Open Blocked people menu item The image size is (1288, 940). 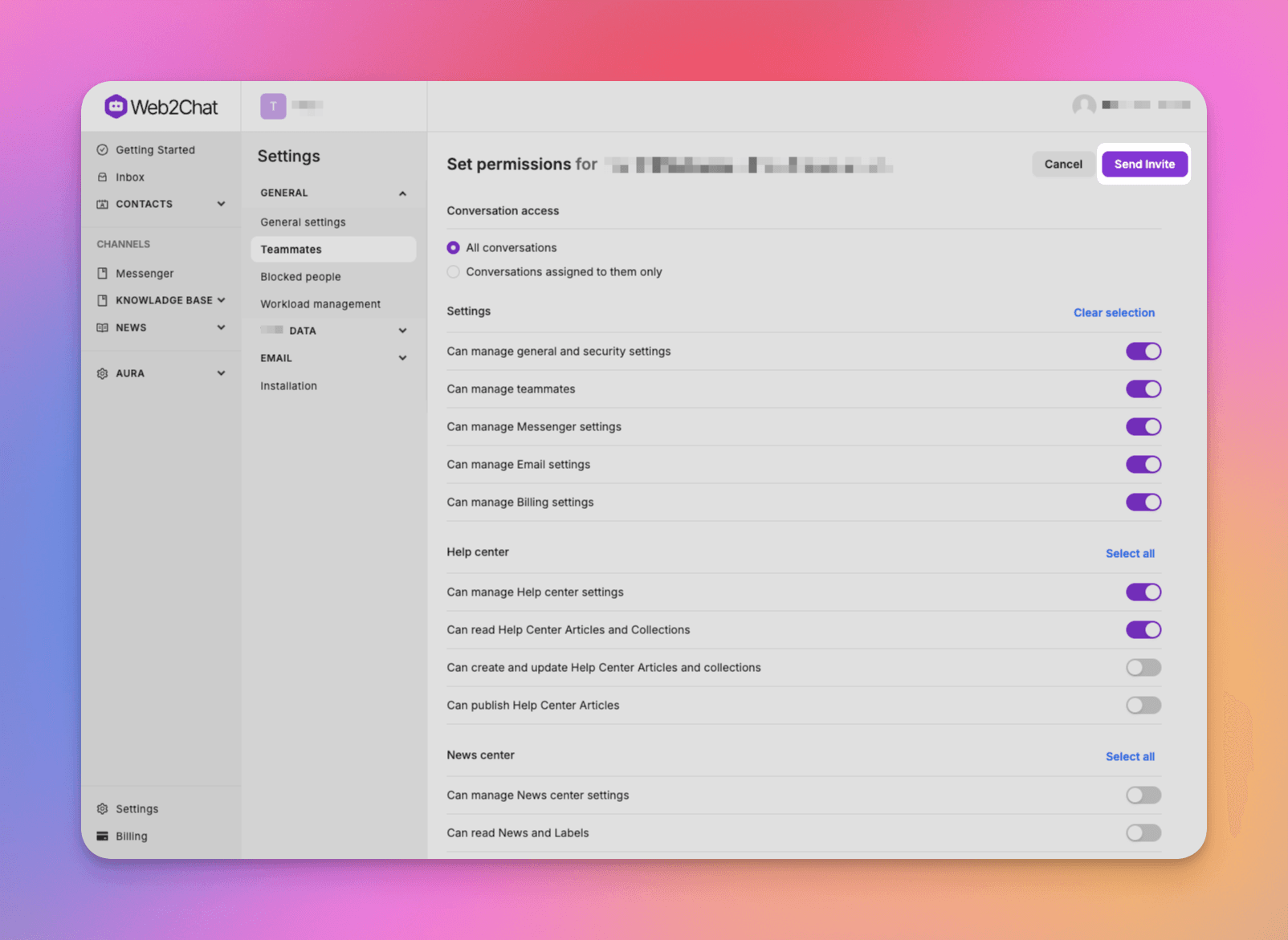coord(333,276)
